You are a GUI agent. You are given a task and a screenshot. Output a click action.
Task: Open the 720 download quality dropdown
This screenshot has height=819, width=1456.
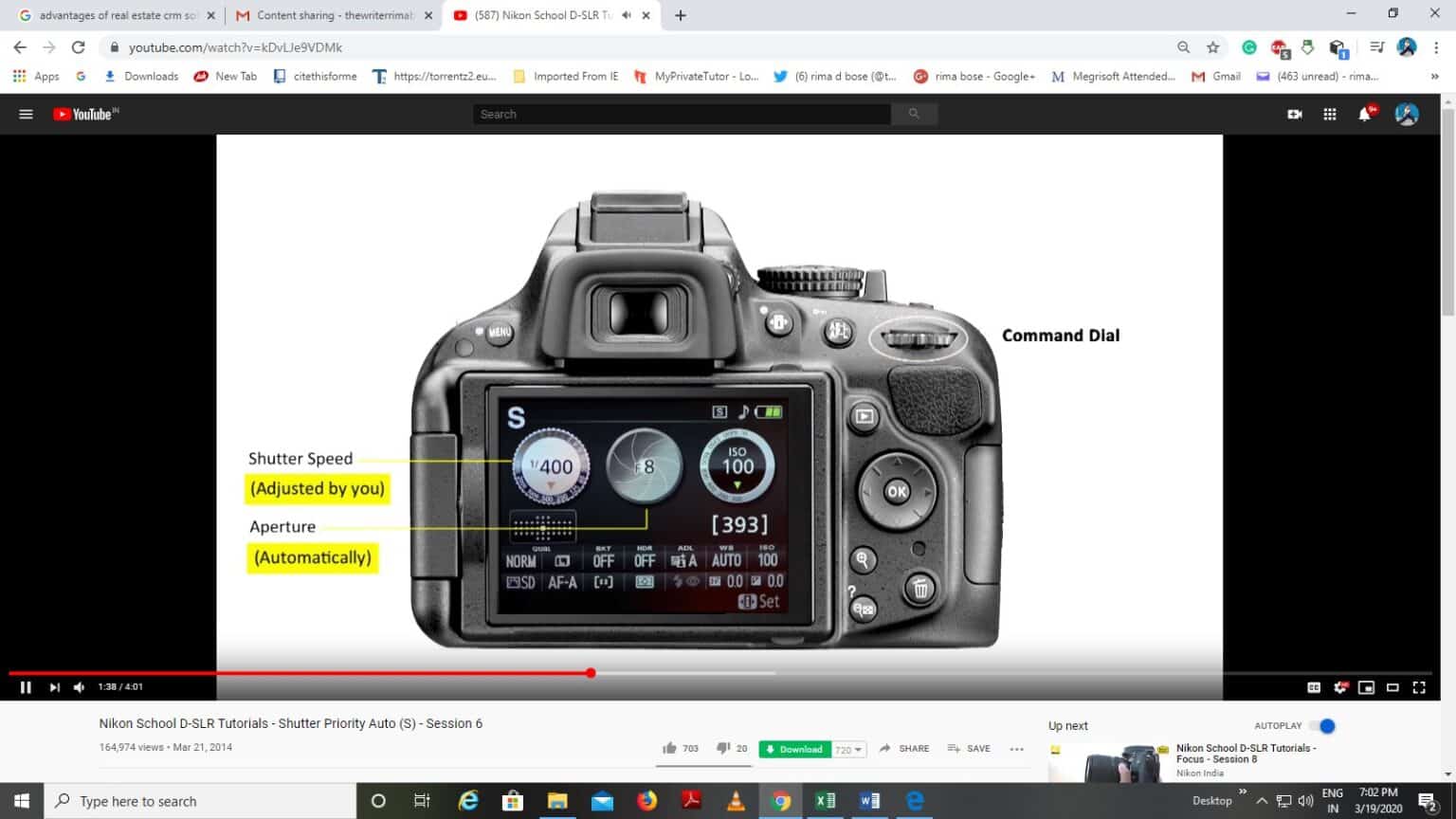pyautogui.click(x=846, y=749)
